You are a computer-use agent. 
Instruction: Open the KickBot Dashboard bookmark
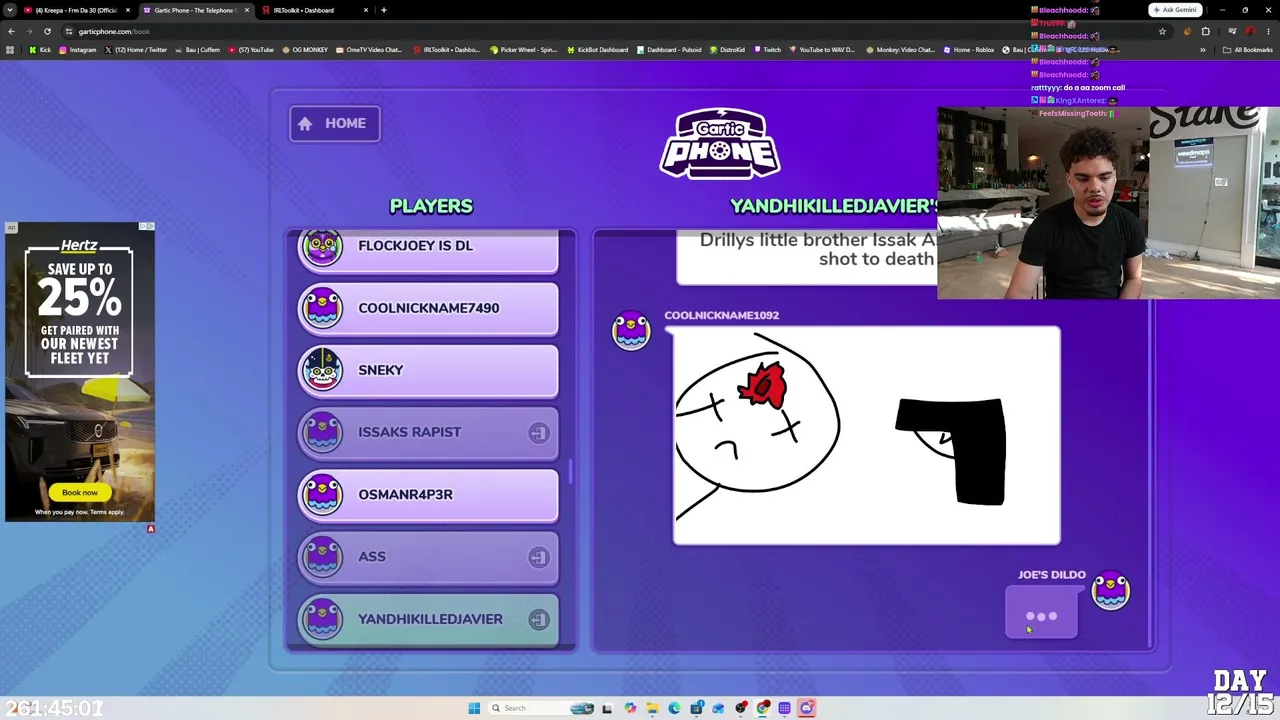[x=598, y=50]
